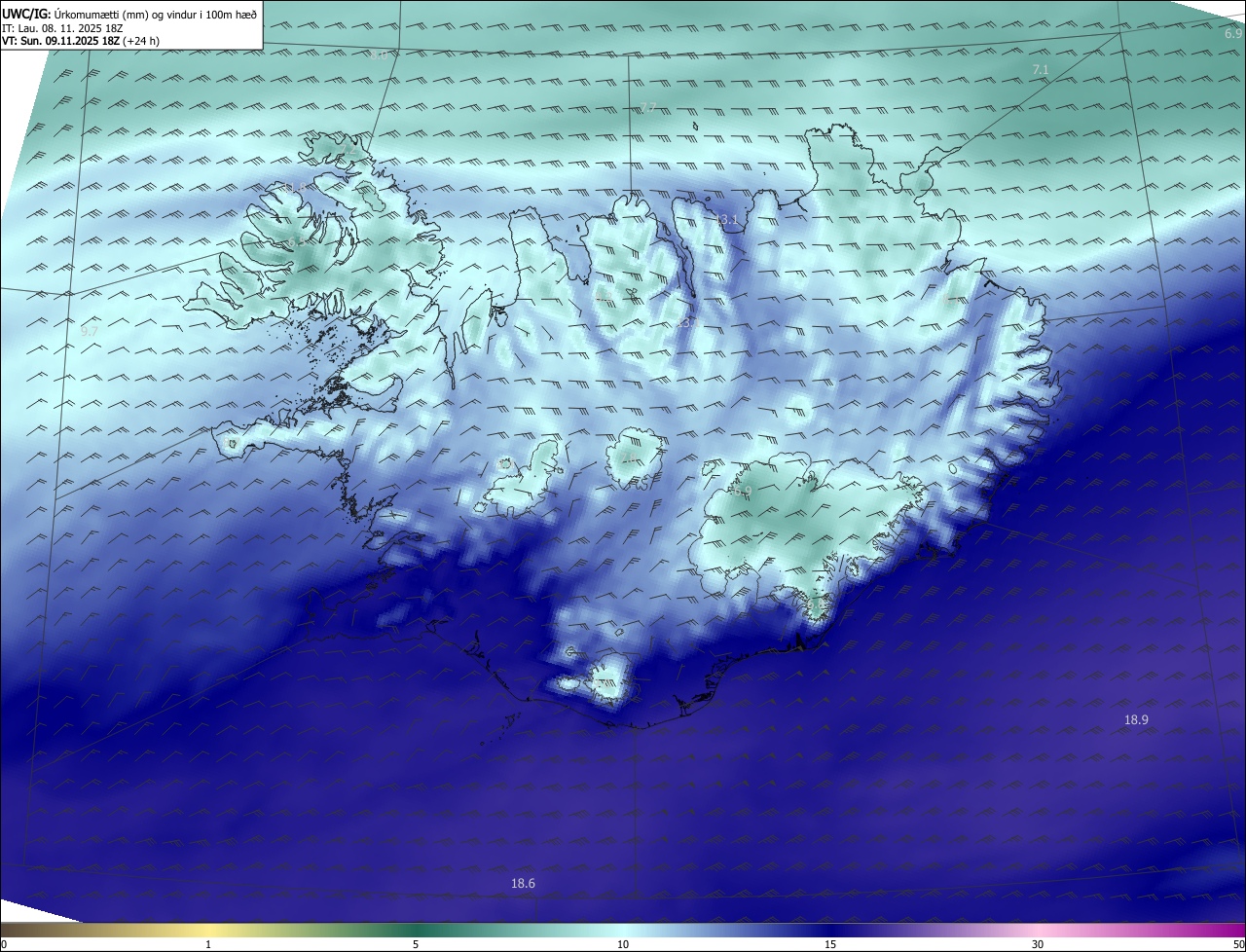Click the 50 tick label on the color scale
This screenshot has height=952, width=1246.
click(1238, 944)
